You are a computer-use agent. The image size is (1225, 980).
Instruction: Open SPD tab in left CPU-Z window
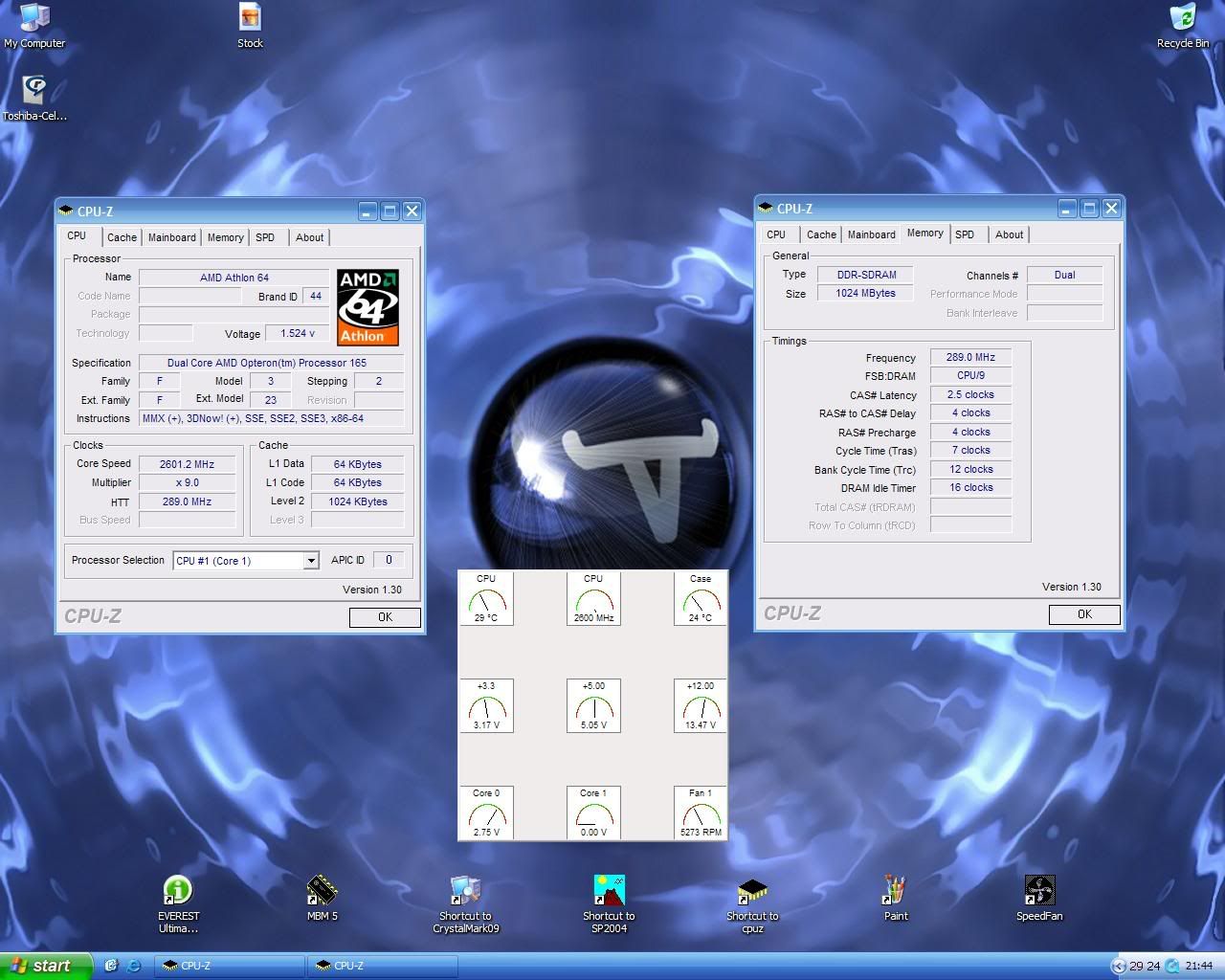coord(265,237)
